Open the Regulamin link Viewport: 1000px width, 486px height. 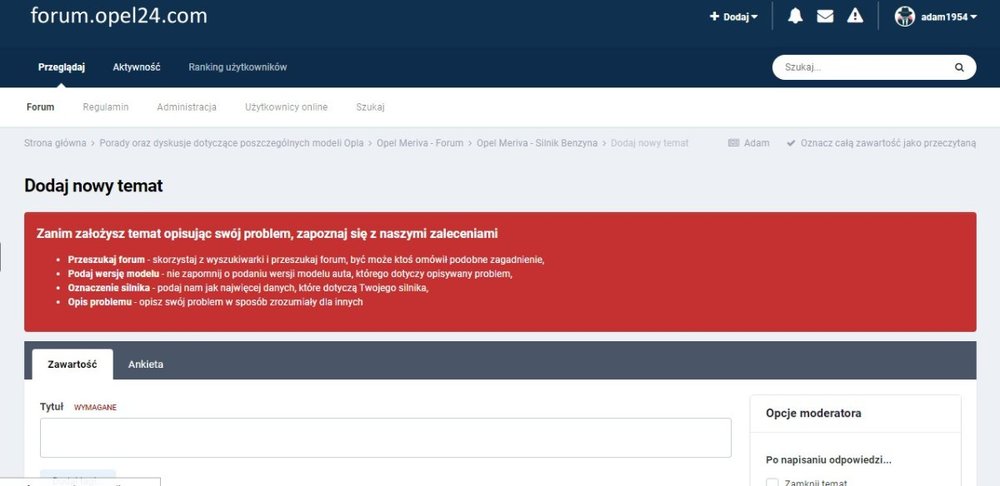[x=105, y=107]
